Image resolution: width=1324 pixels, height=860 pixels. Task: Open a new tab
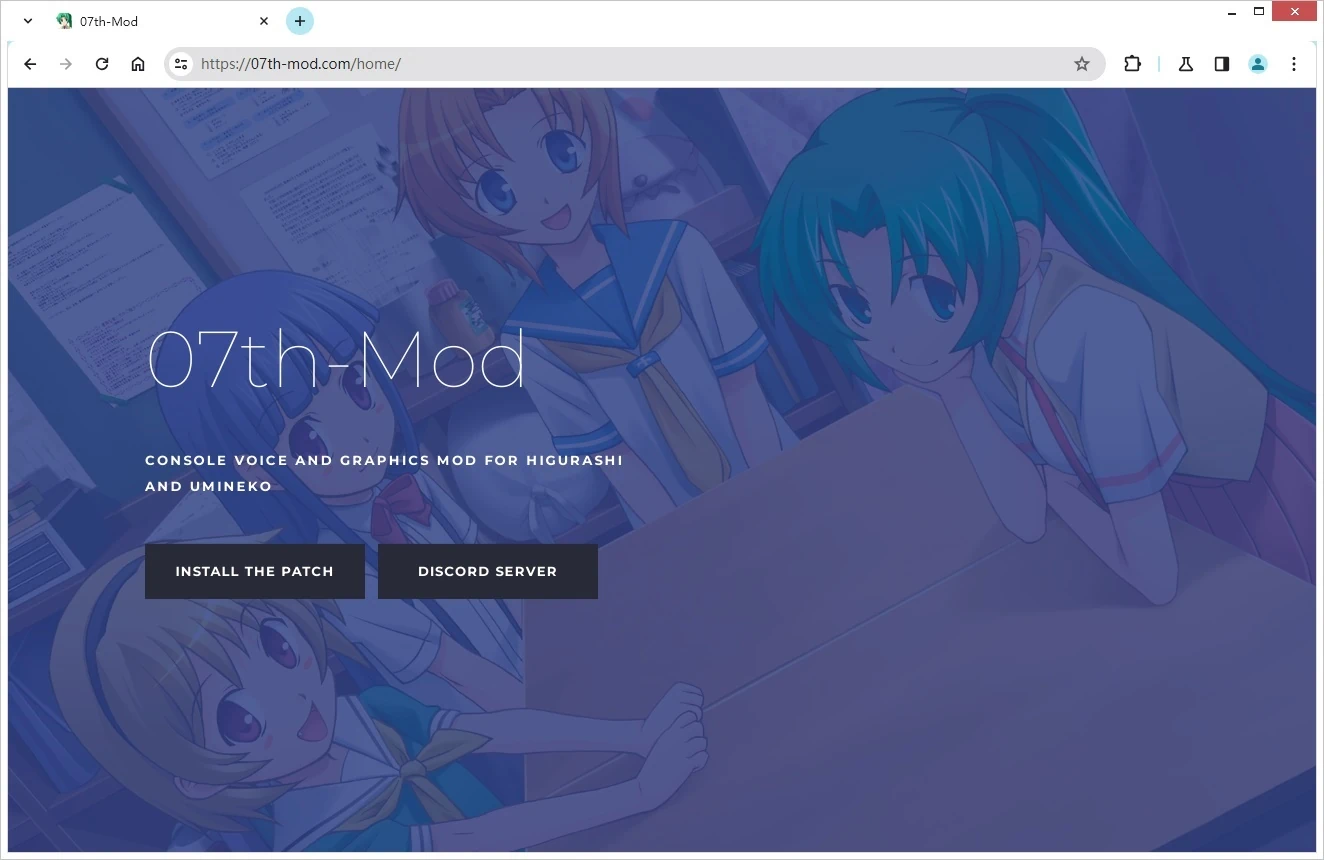pyautogui.click(x=300, y=21)
